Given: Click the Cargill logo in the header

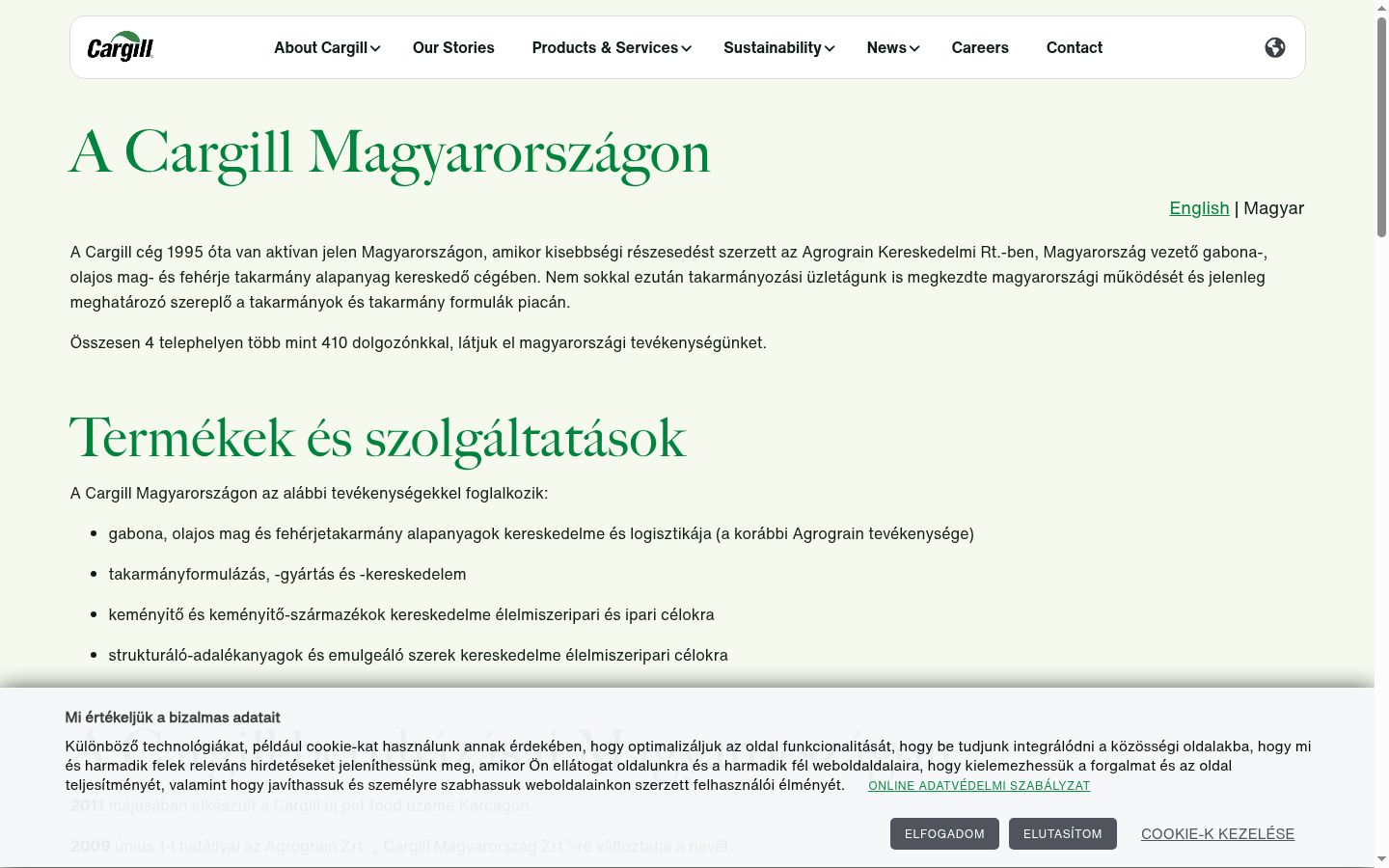Looking at the screenshot, I should (121, 47).
